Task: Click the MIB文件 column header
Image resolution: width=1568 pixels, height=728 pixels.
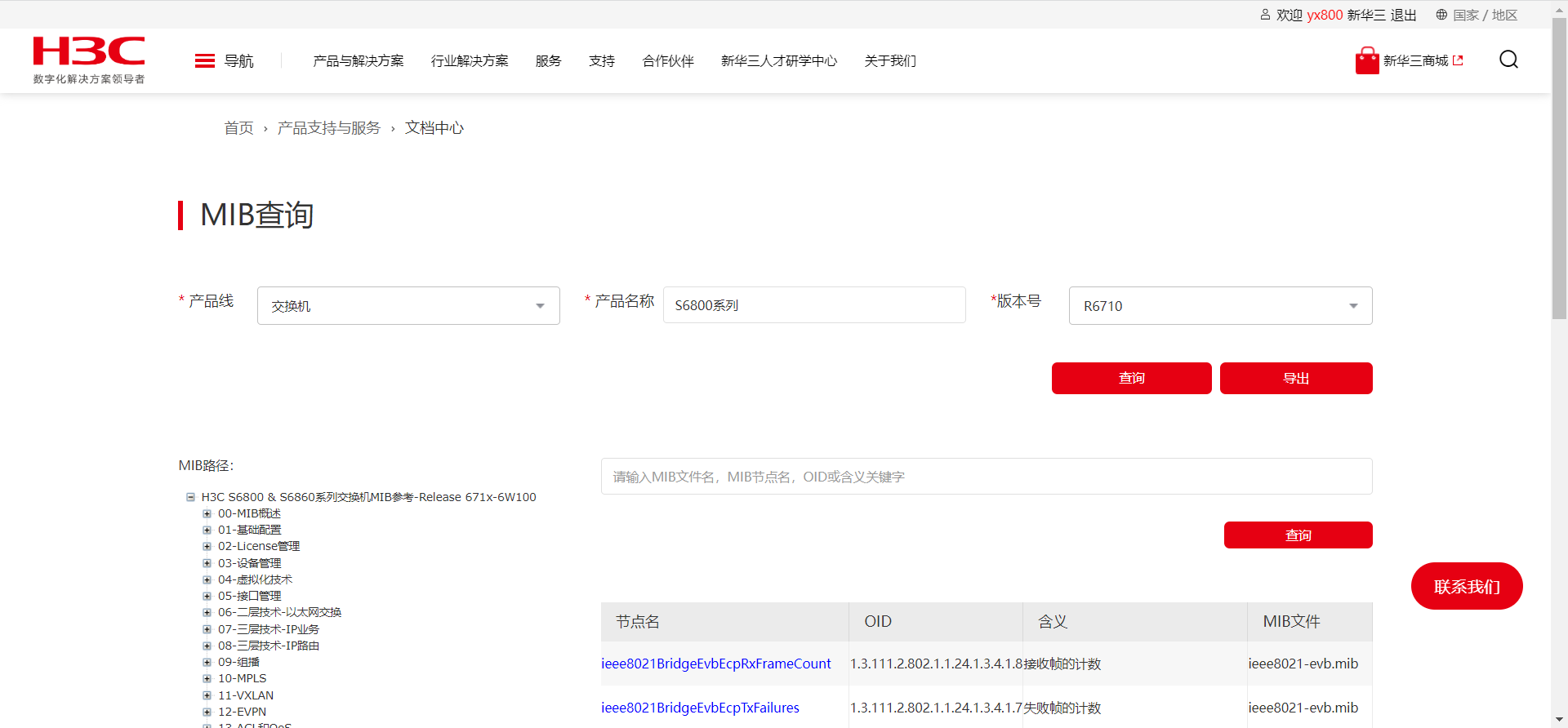Action: point(1291,622)
